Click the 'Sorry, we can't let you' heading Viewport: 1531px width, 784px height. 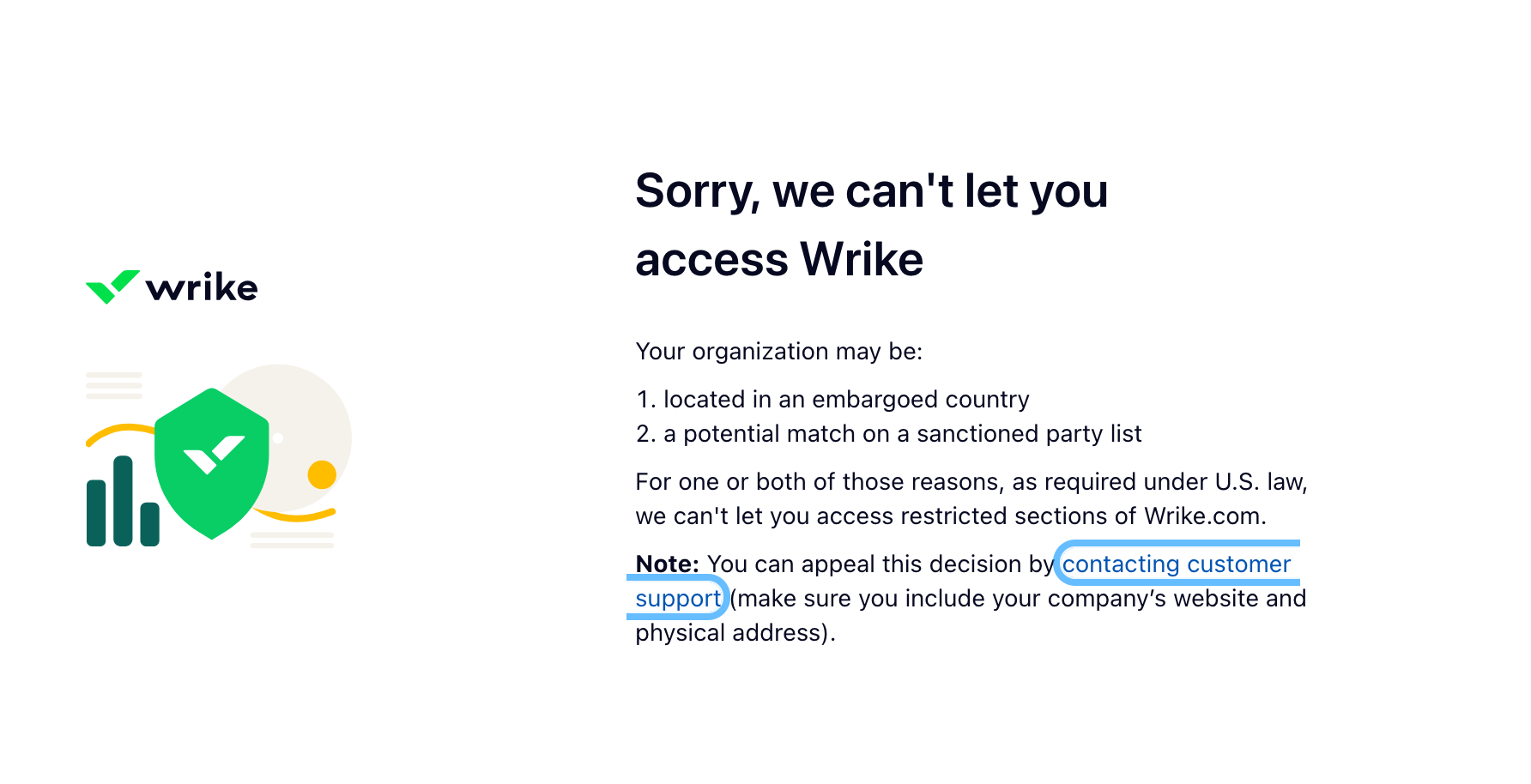(x=872, y=190)
